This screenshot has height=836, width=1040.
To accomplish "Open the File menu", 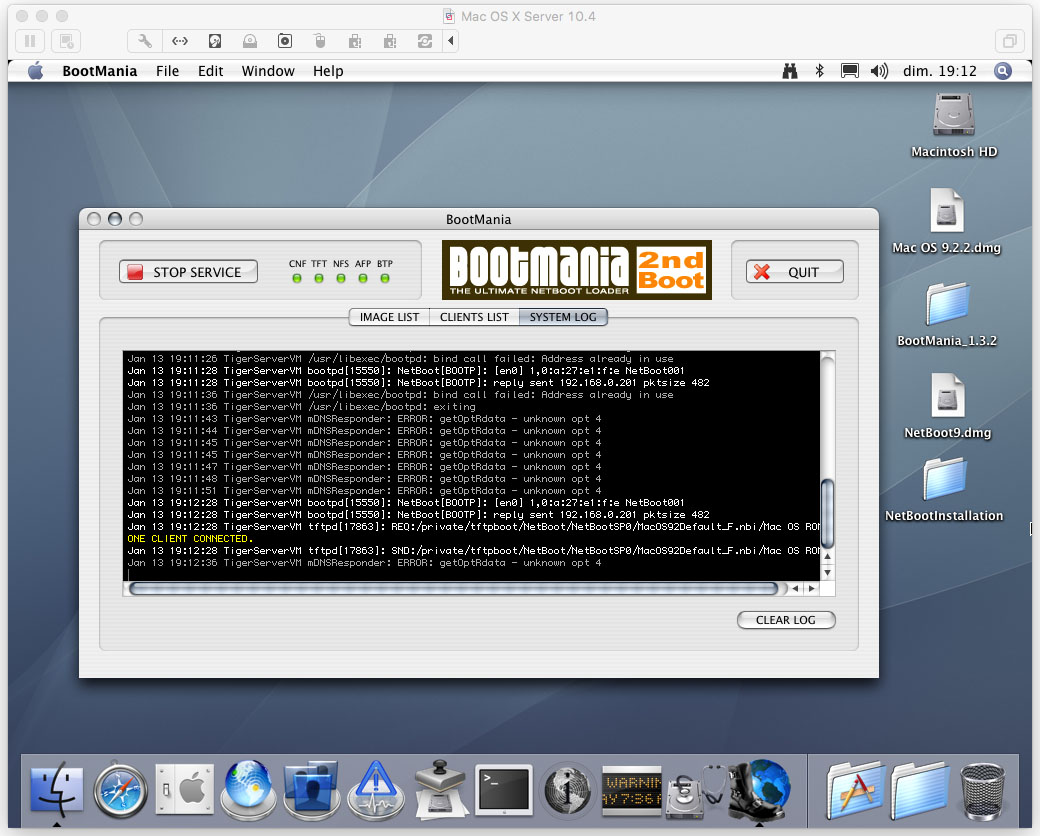I will tap(167, 71).
